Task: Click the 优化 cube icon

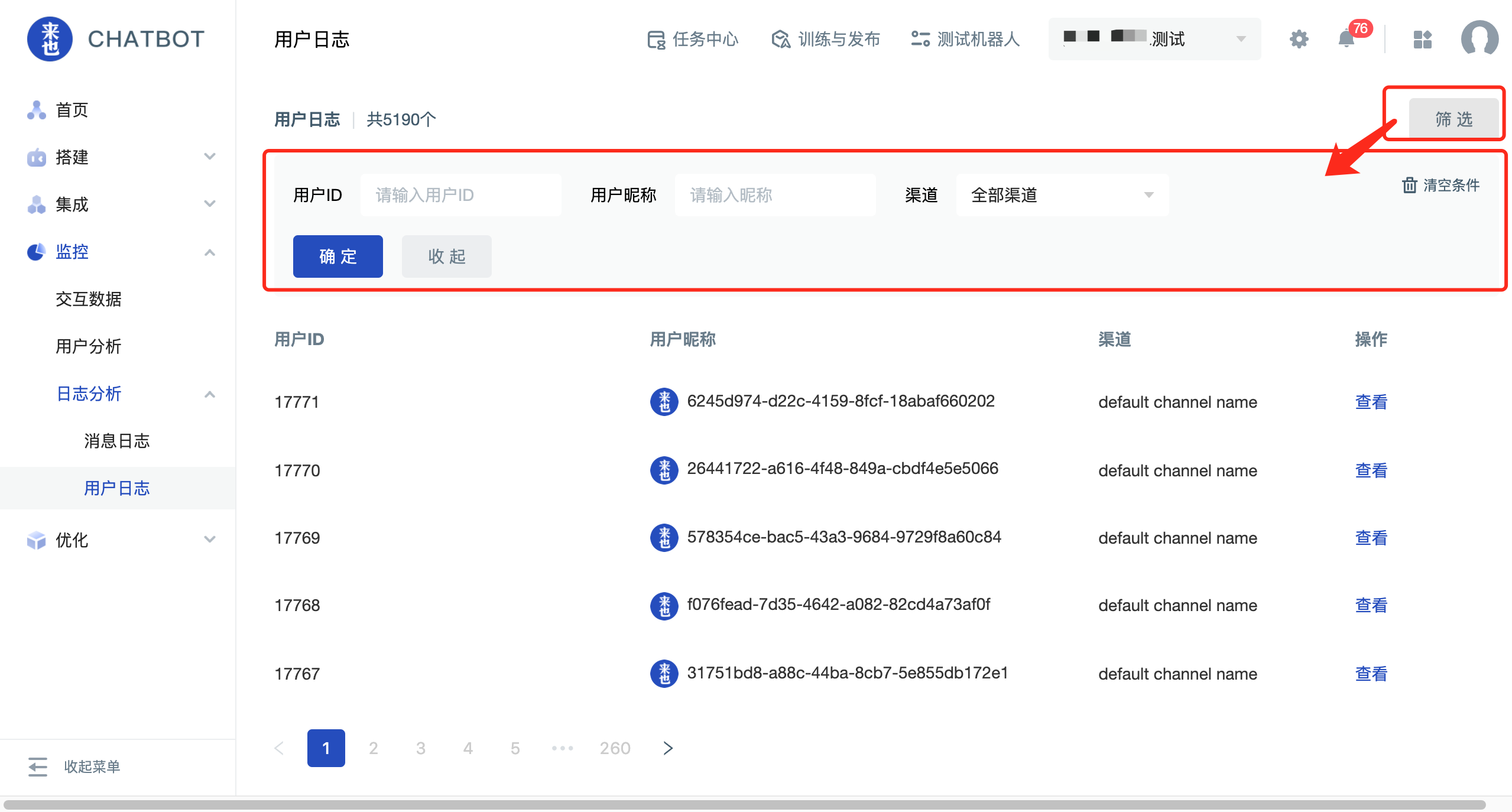Action: point(37,540)
